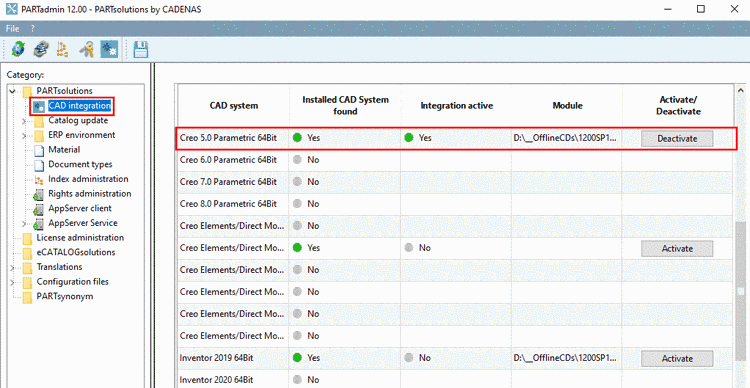Expand the AppServer Service tree node
The width and height of the screenshot is (750, 388).
(x=24, y=223)
